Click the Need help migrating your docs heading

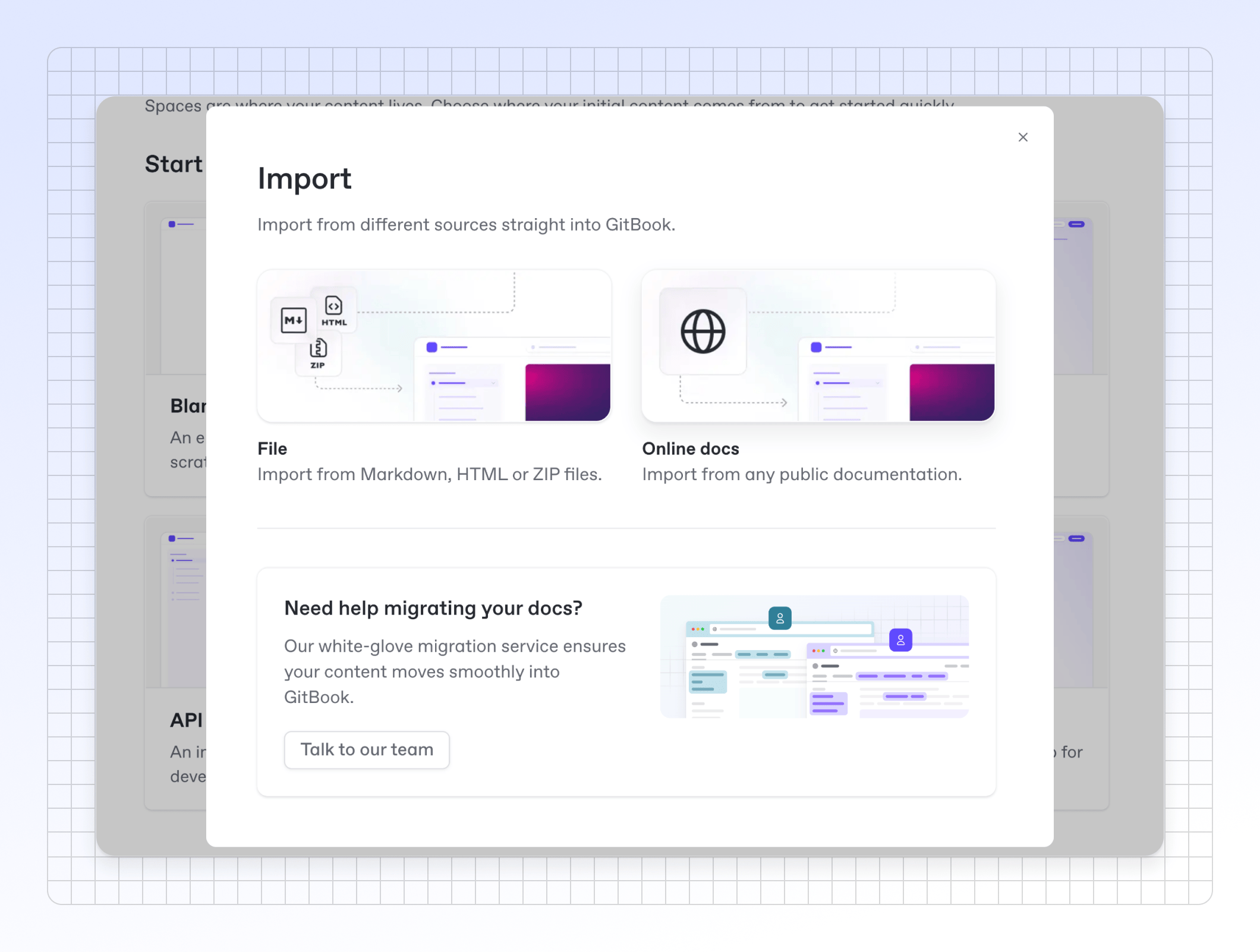[433, 608]
